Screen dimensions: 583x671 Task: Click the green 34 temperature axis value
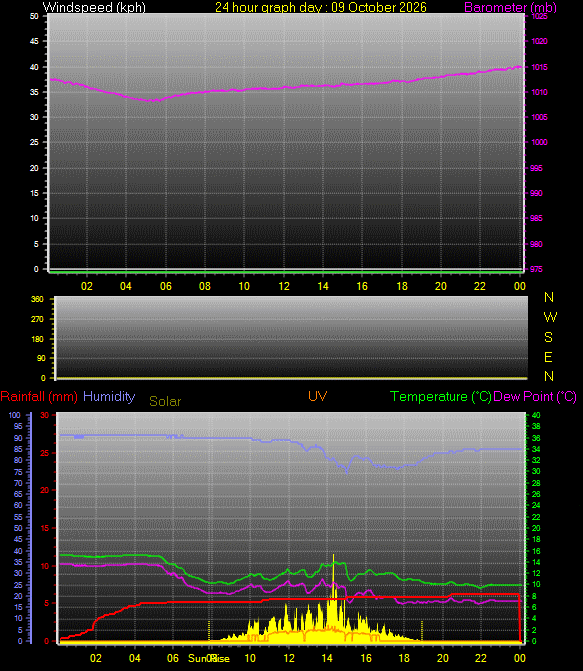pos(536,449)
